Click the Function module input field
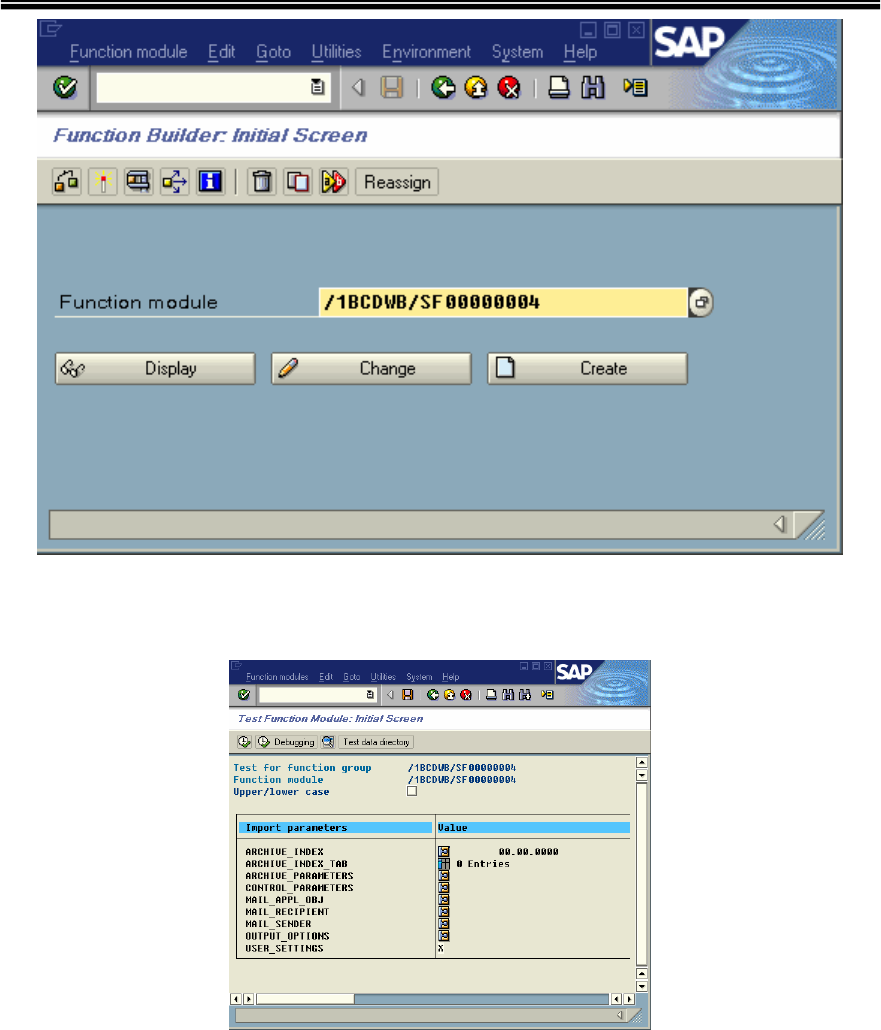This screenshot has height=1030, width=881. click(503, 302)
